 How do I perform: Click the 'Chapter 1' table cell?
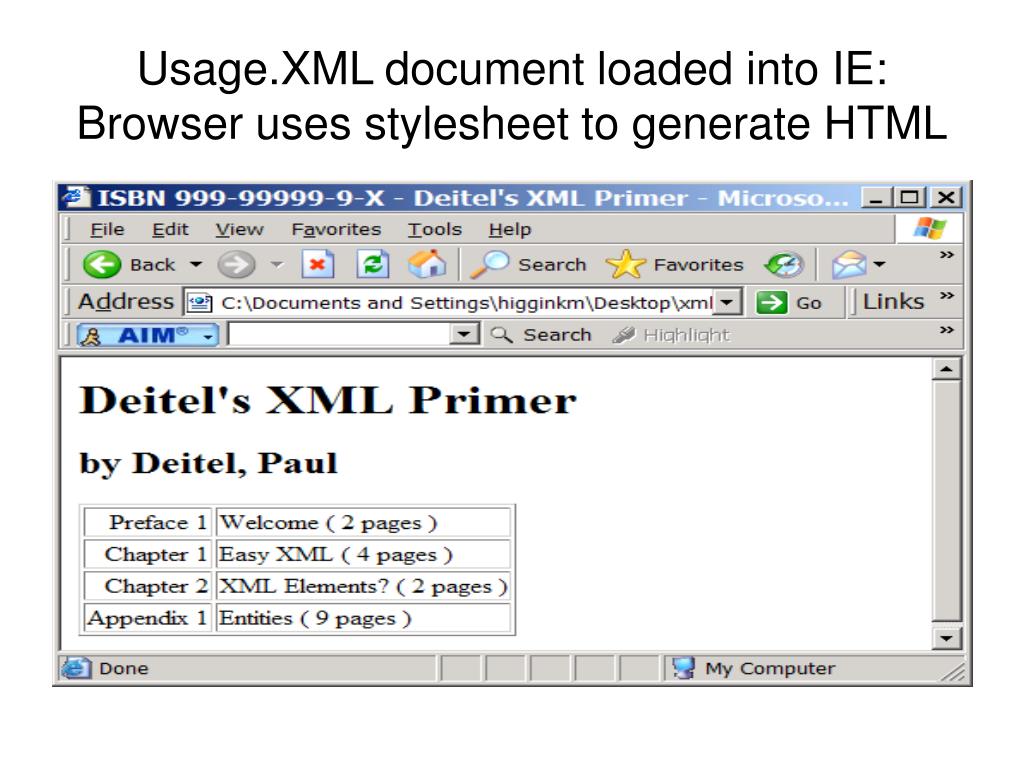(148, 554)
